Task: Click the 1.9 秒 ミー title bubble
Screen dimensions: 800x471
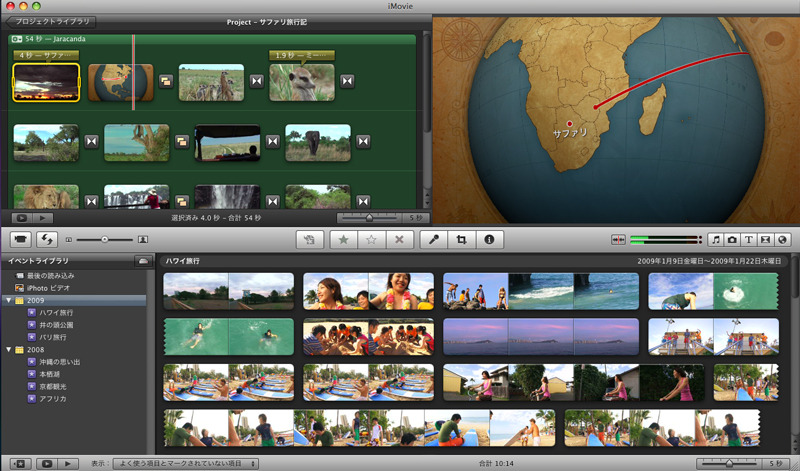Action: (x=302, y=55)
